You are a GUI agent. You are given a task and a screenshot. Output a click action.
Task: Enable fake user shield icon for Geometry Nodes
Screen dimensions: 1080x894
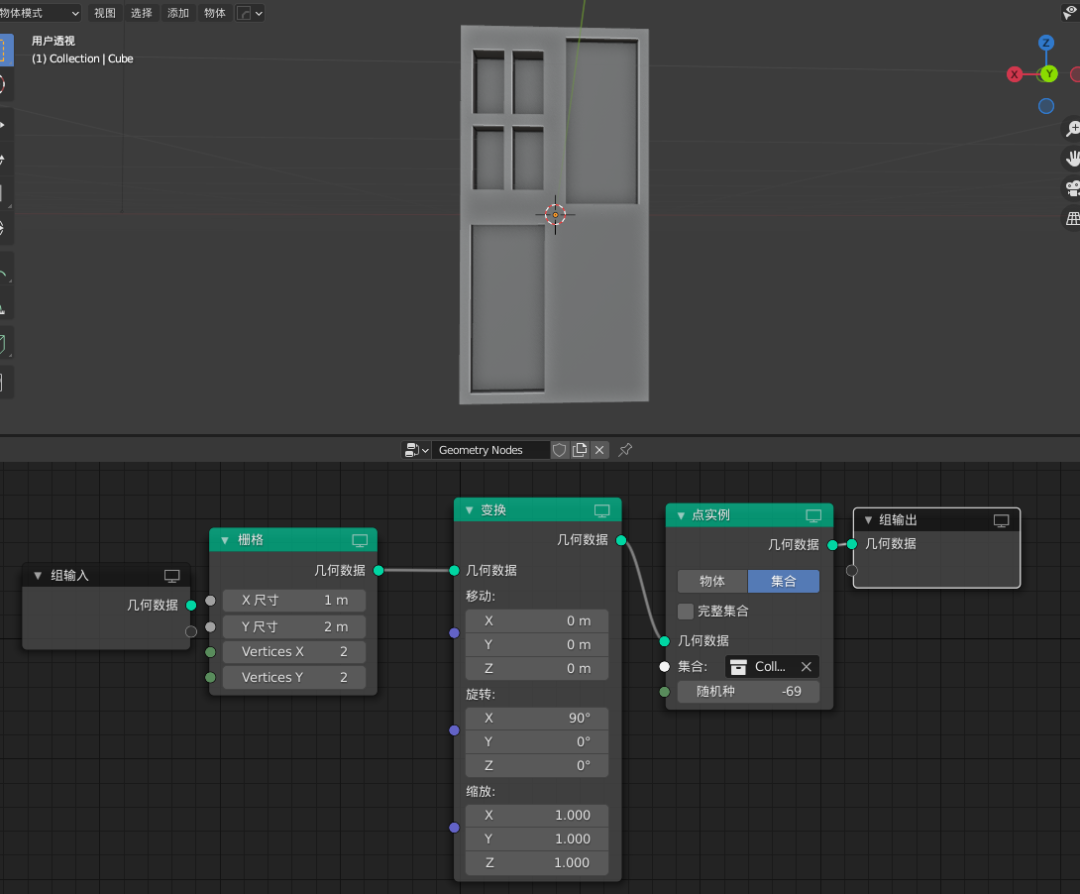pos(559,450)
